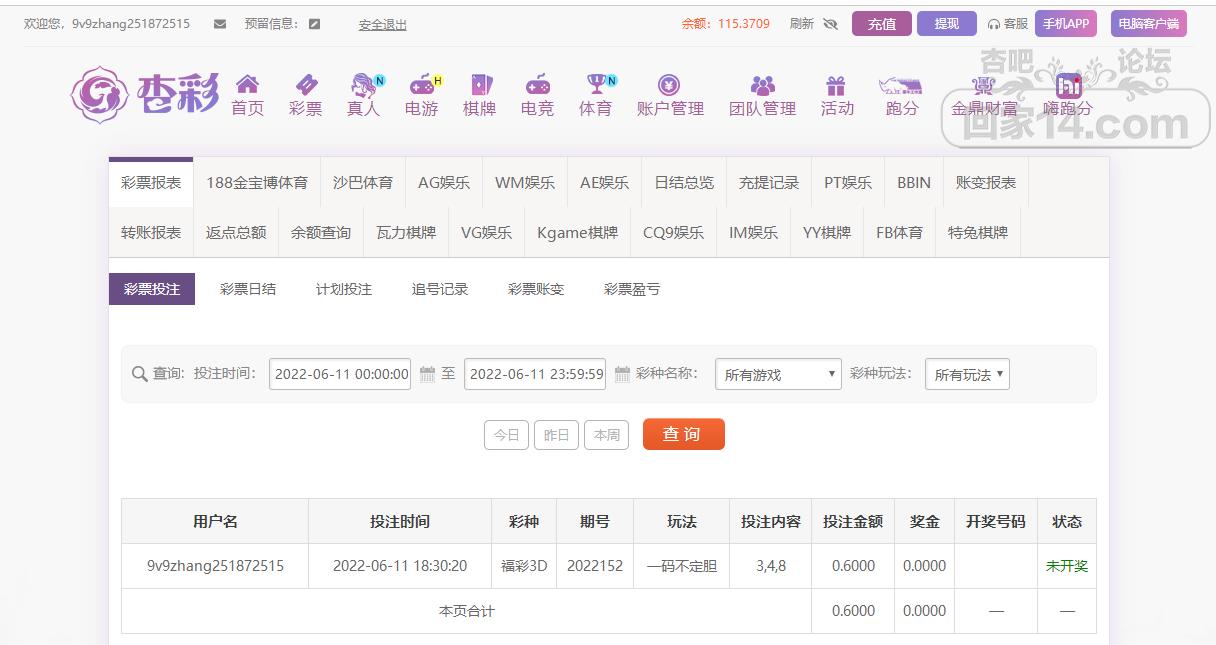The height and width of the screenshot is (645, 1216).
Task: Select the 彩票日结 sub-tab
Action: [x=248, y=289]
